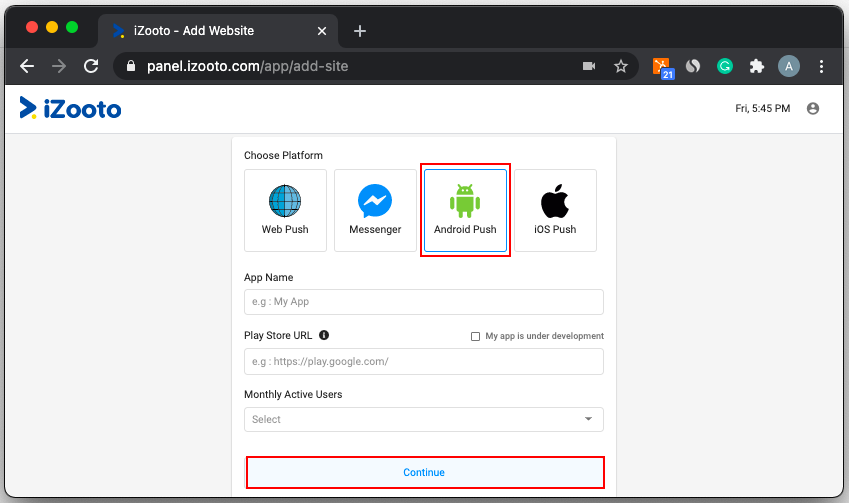Viewport: 849px width, 503px height.
Task: Open the HubSpot extension with badge 21
Action: pyautogui.click(x=662, y=68)
